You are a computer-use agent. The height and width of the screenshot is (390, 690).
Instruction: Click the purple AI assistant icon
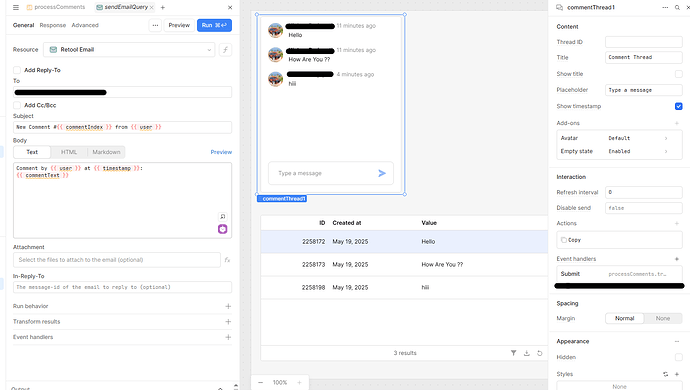pos(223,229)
